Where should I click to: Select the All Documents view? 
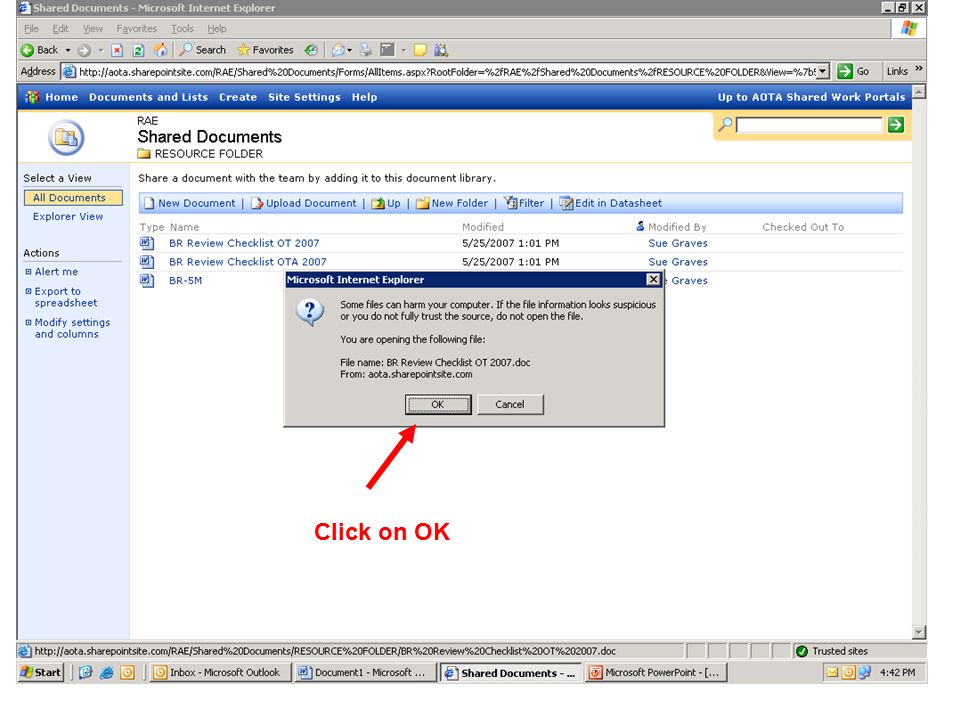click(73, 198)
